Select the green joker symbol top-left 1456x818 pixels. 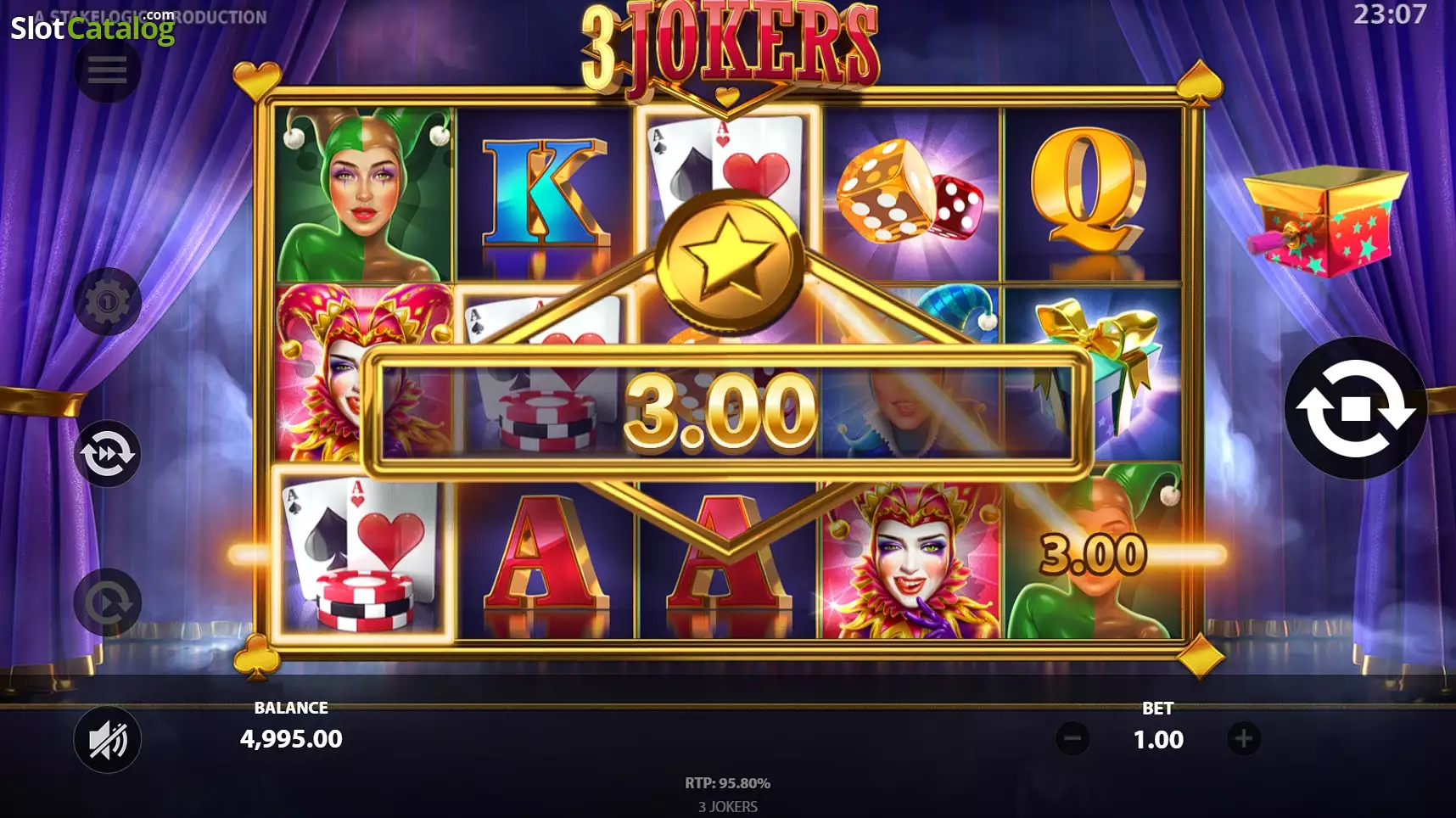[363, 195]
